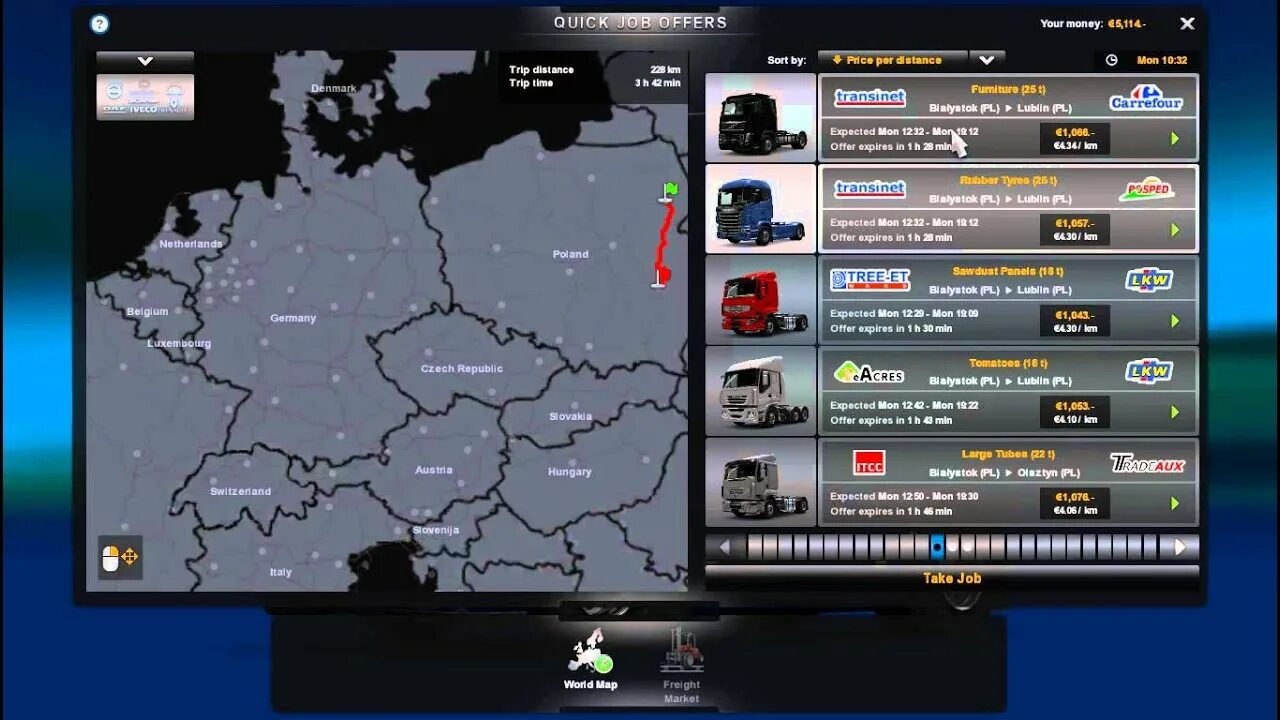Viewport: 1280px width, 720px height.
Task: Select the Large Tubes (22 t) job title
Action: [x=1008, y=453]
